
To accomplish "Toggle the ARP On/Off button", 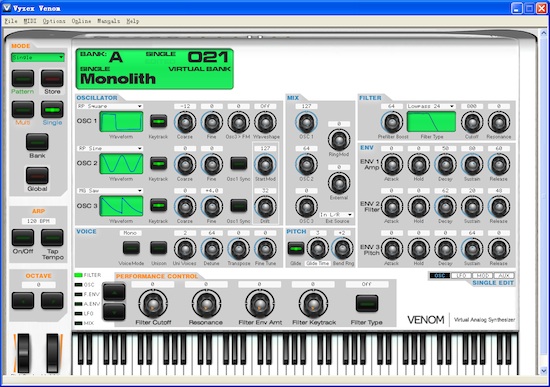I will tap(23, 238).
